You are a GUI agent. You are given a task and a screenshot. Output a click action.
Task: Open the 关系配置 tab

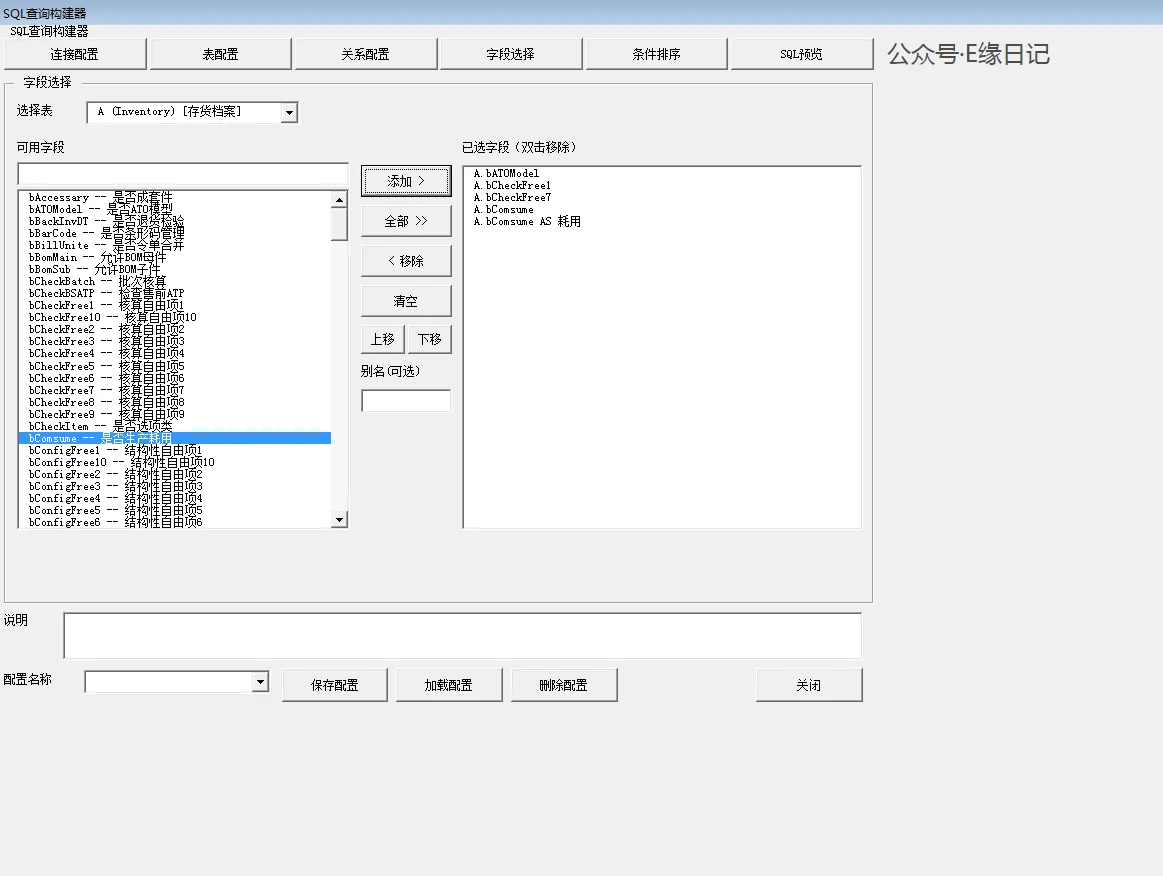(365, 54)
